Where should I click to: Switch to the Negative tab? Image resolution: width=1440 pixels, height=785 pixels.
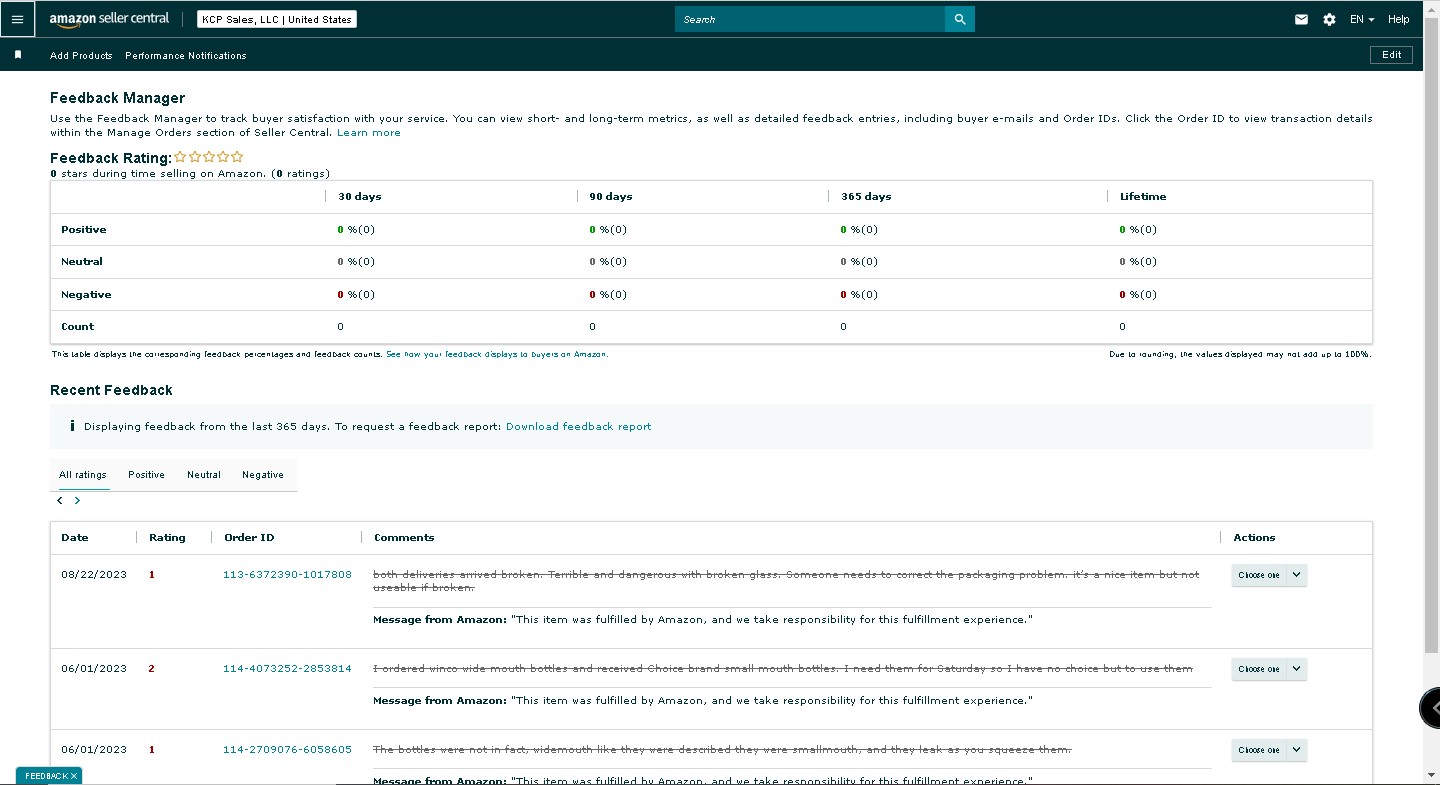click(x=263, y=475)
